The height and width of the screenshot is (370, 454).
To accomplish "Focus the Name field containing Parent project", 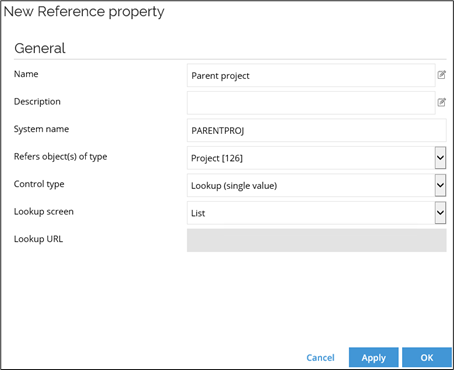I will click(311, 75).
